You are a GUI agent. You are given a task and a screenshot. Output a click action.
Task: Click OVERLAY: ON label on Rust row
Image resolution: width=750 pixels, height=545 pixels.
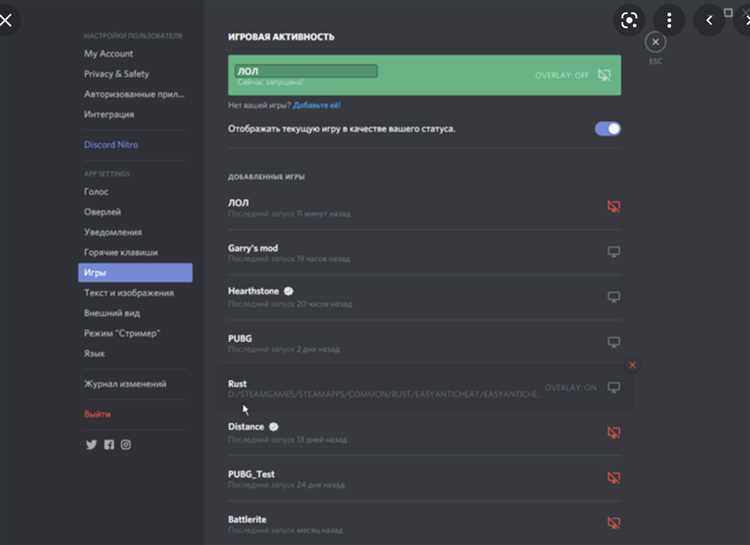(571, 388)
